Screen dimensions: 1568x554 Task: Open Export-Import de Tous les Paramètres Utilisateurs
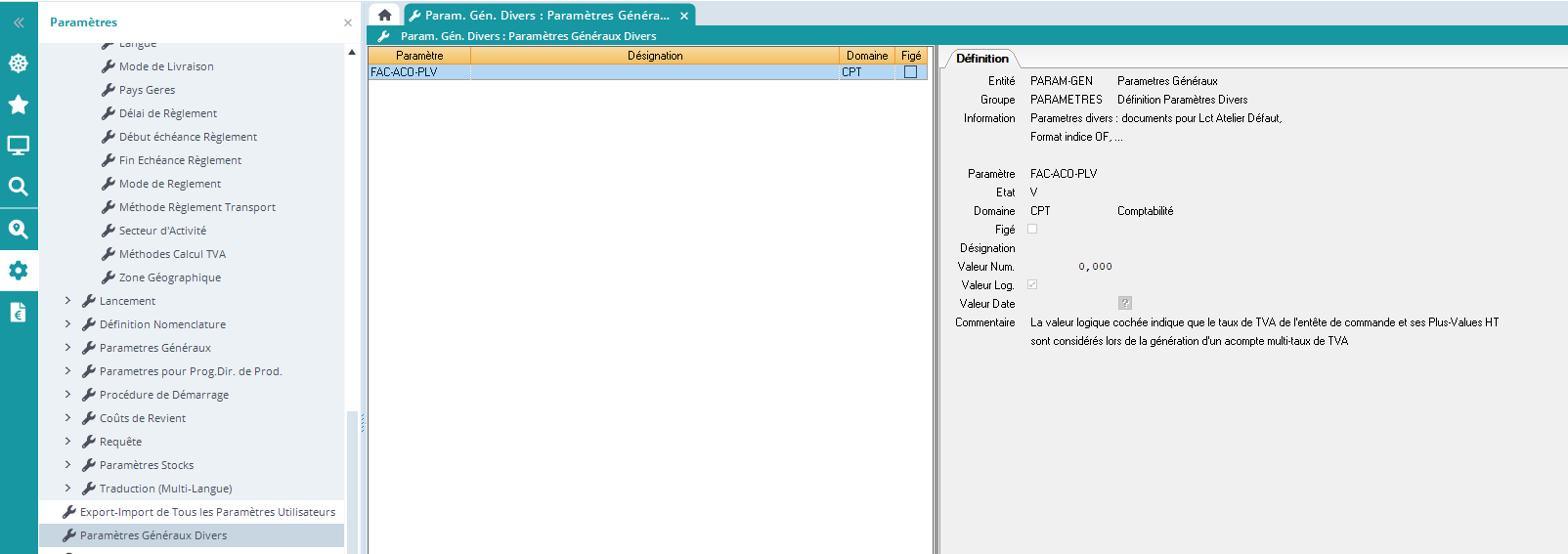[x=206, y=512]
